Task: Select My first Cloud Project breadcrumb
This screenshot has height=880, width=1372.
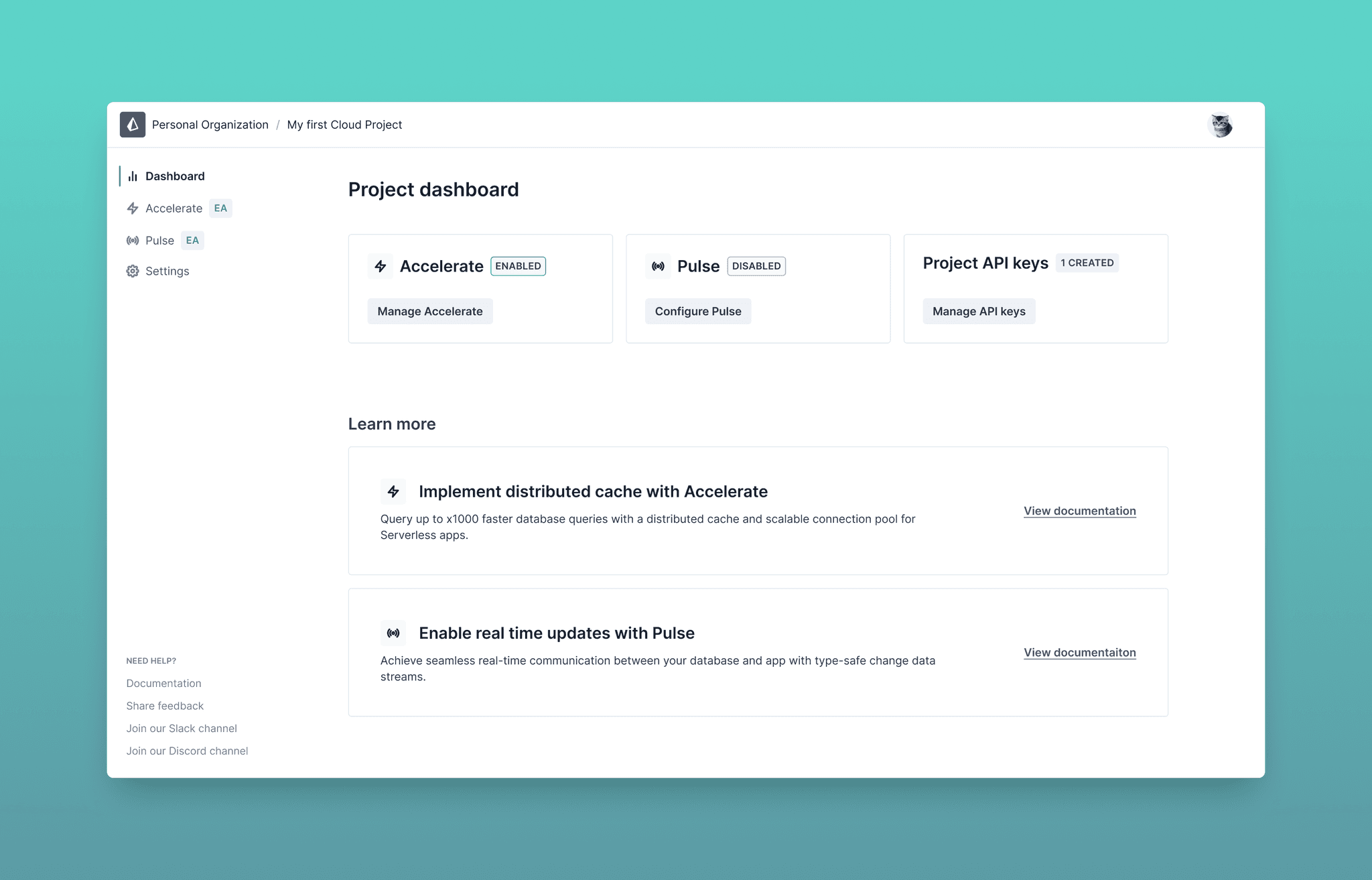Action: click(344, 125)
